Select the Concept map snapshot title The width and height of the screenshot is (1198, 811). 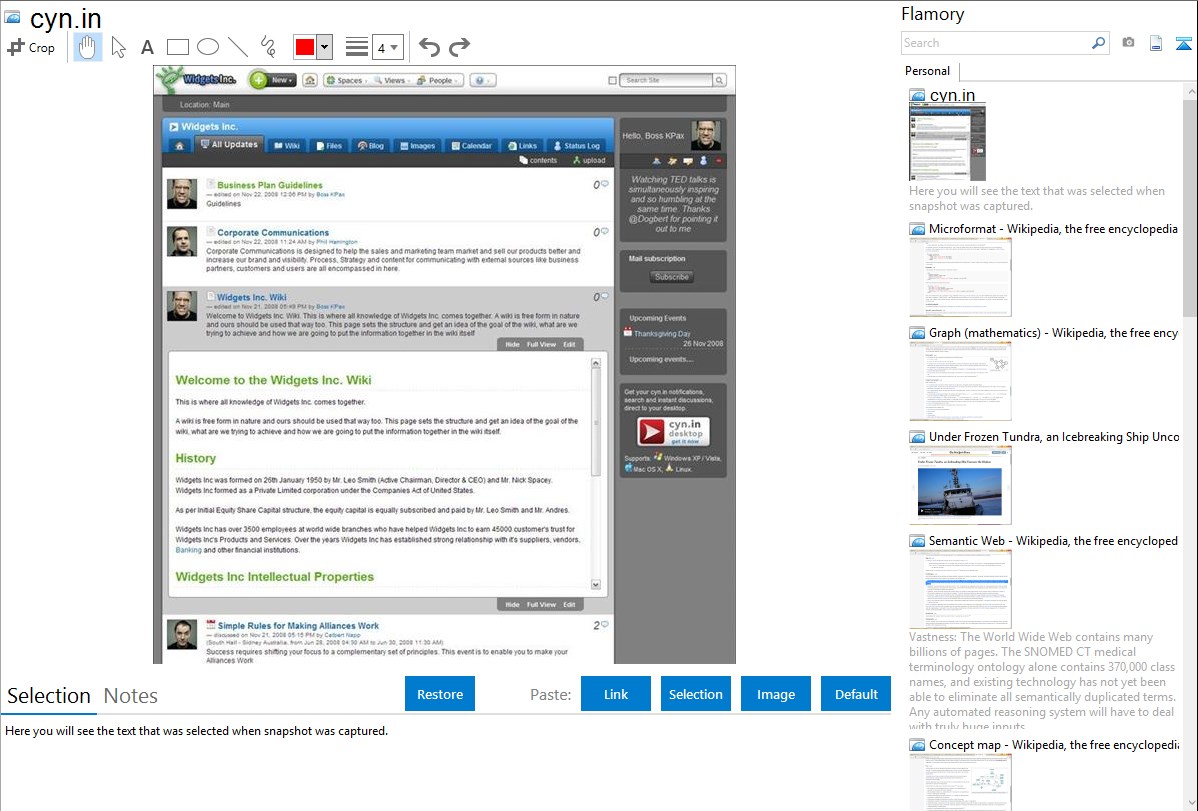(x=1054, y=744)
